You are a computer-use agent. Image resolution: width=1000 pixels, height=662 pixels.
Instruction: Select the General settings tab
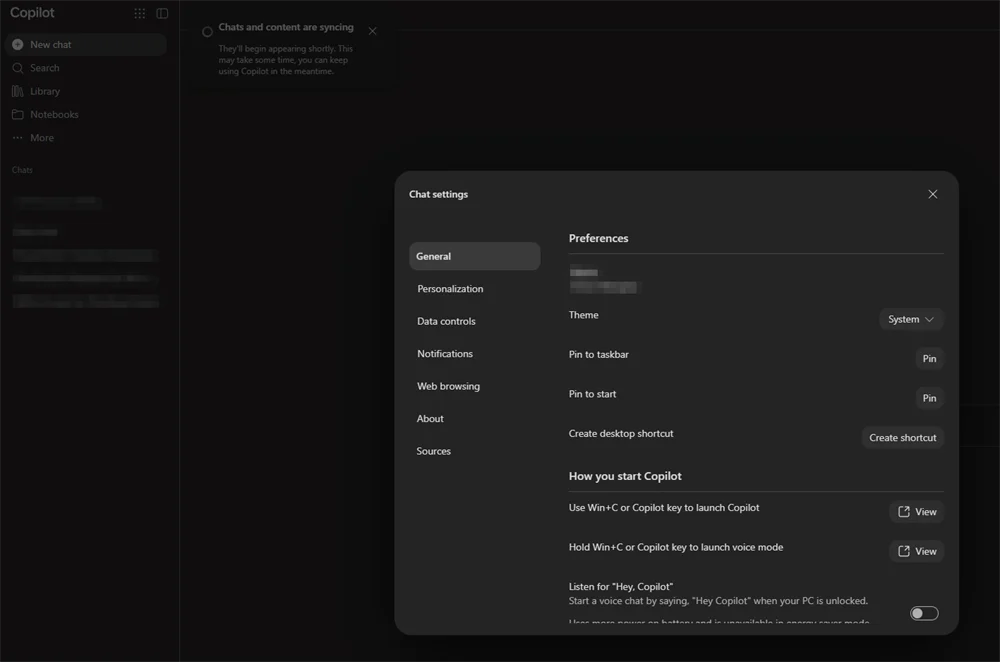474,256
